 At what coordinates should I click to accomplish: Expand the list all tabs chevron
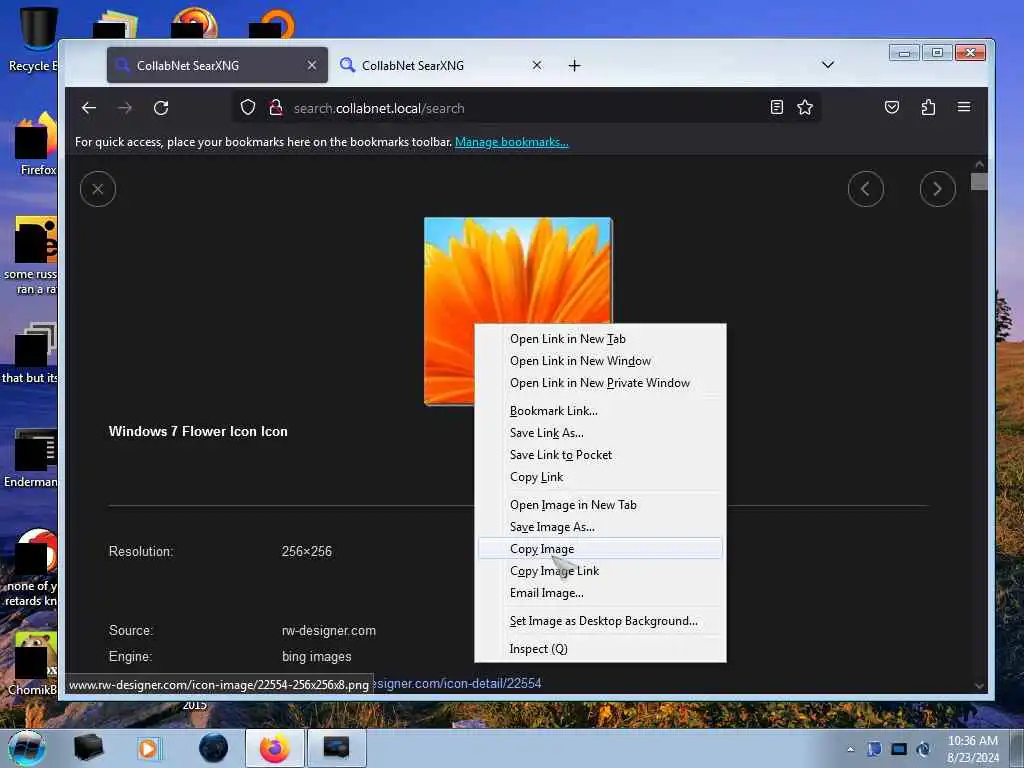click(827, 65)
